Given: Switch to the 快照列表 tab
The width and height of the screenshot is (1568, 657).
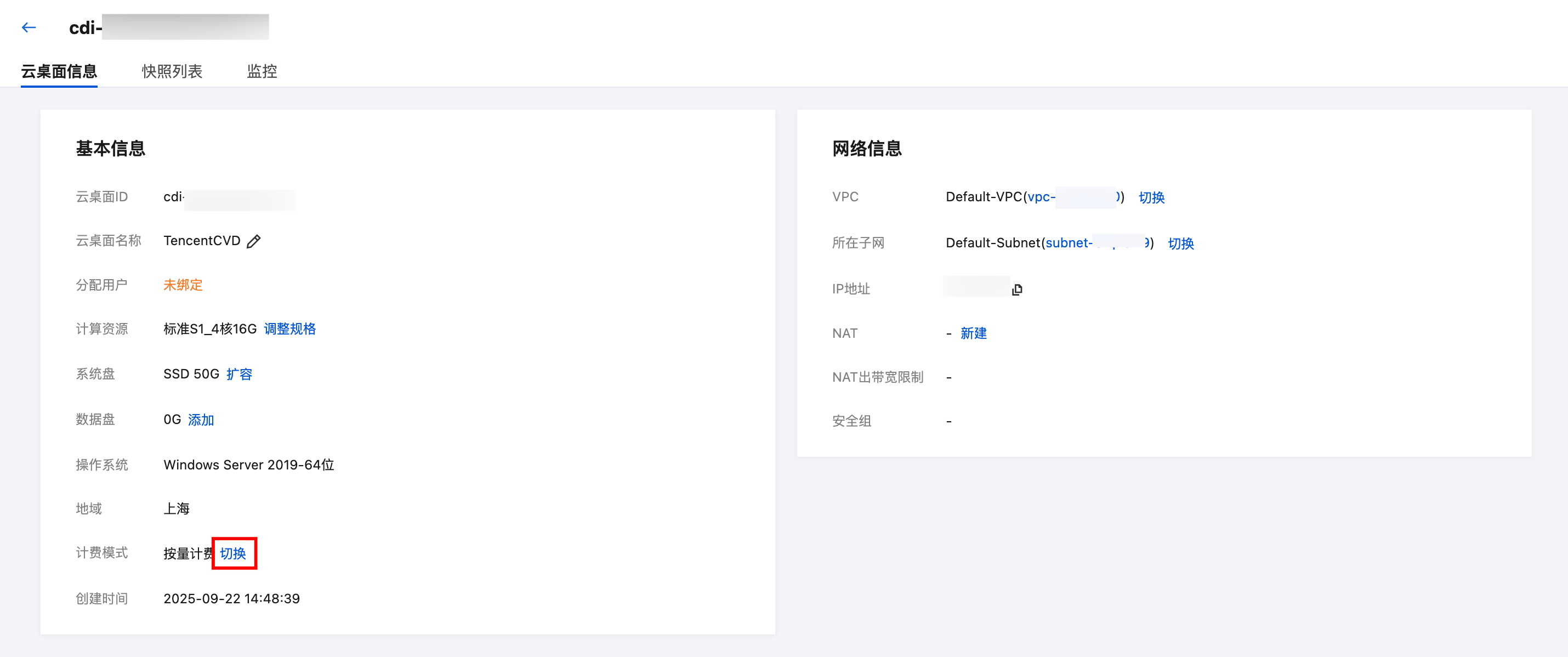Looking at the screenshot, I should tap(172, 71).
